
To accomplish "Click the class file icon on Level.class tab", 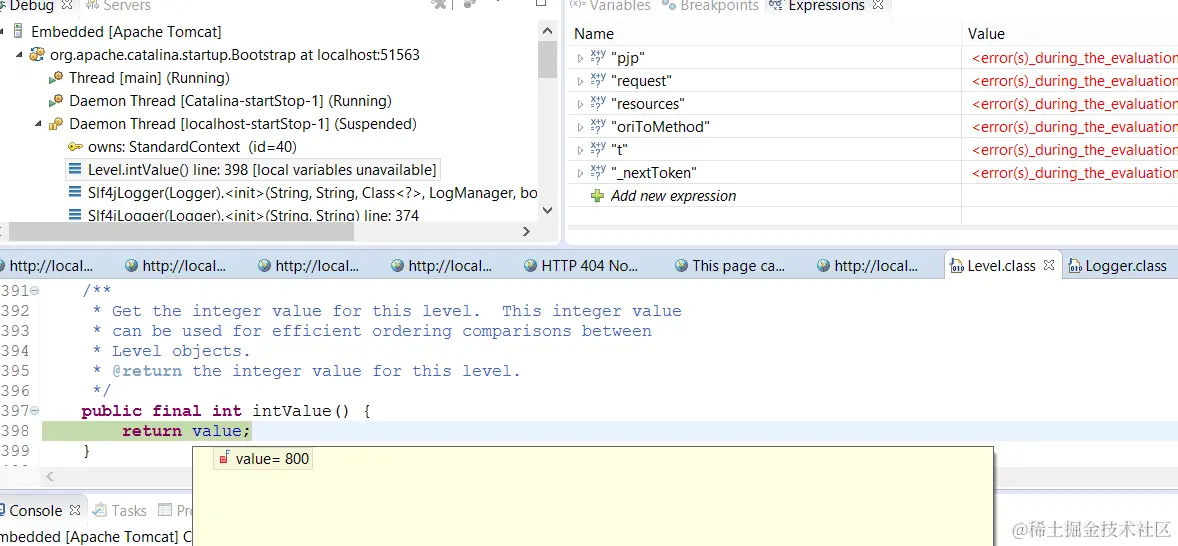I will pos(956,265).
